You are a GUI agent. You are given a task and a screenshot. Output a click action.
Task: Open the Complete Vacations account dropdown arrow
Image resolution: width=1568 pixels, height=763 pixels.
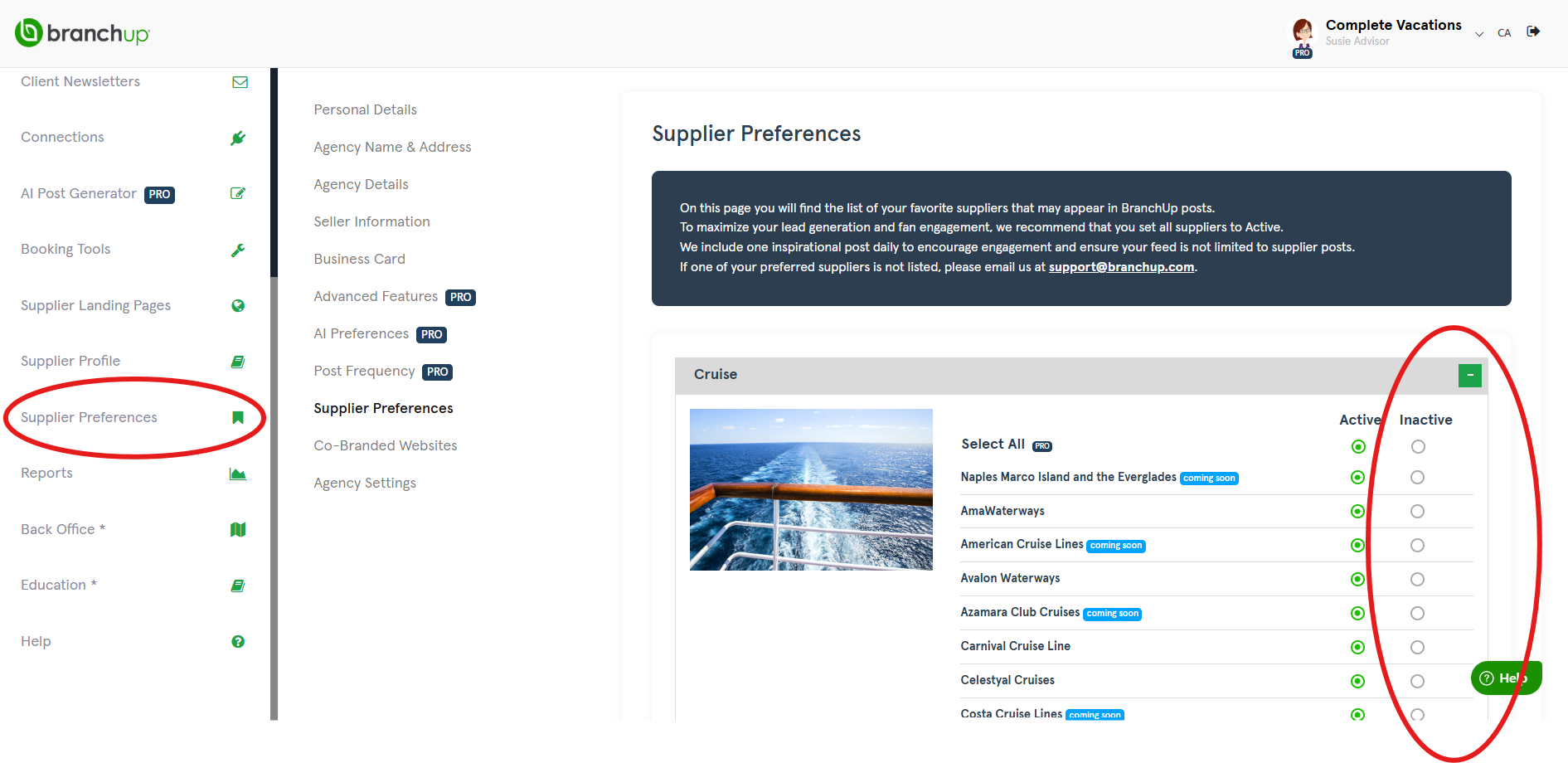pyautogui.click(x=1479, y=34)
